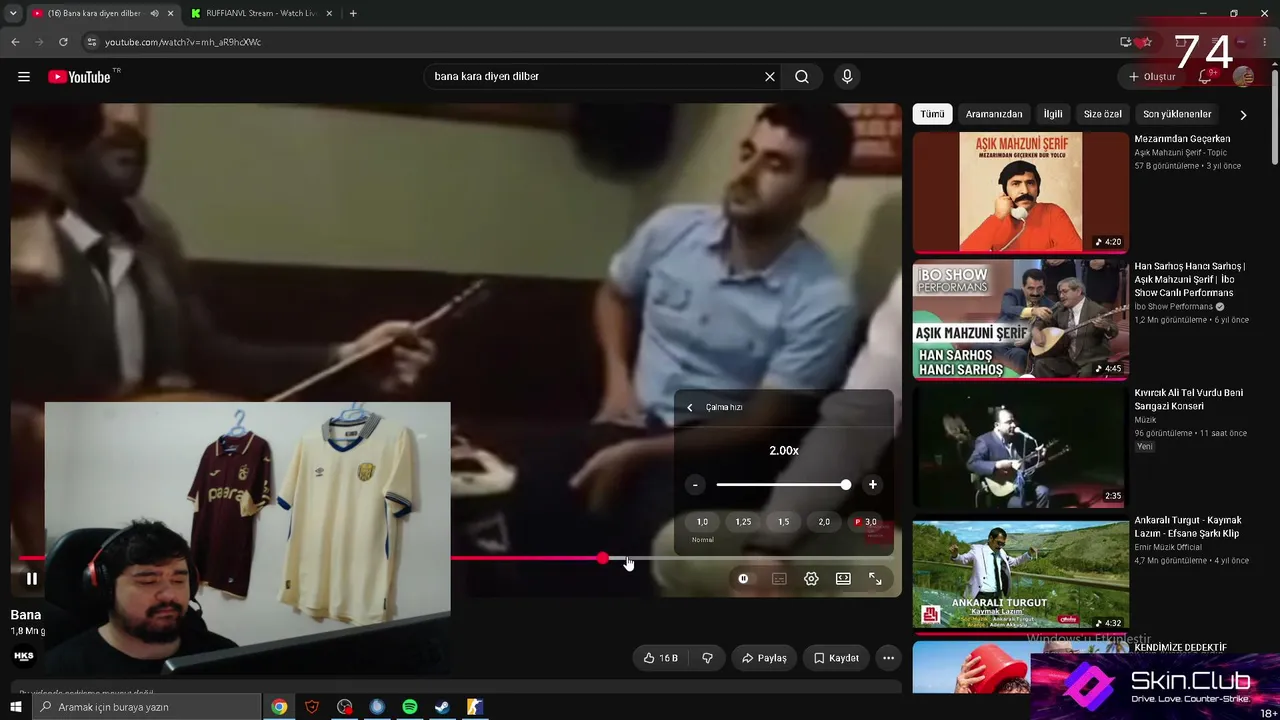Open the YouTube hamburger guide menu
This screenshot has width=1280, height=720.
24,77
